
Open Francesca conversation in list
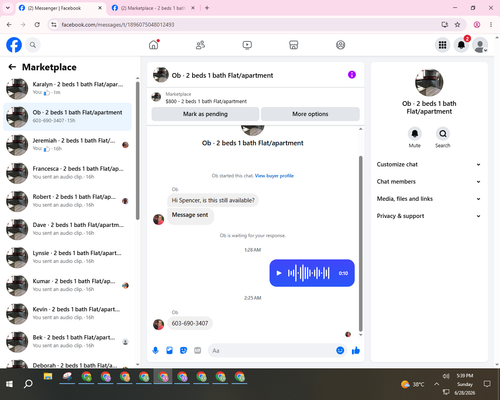pos(67,173)
